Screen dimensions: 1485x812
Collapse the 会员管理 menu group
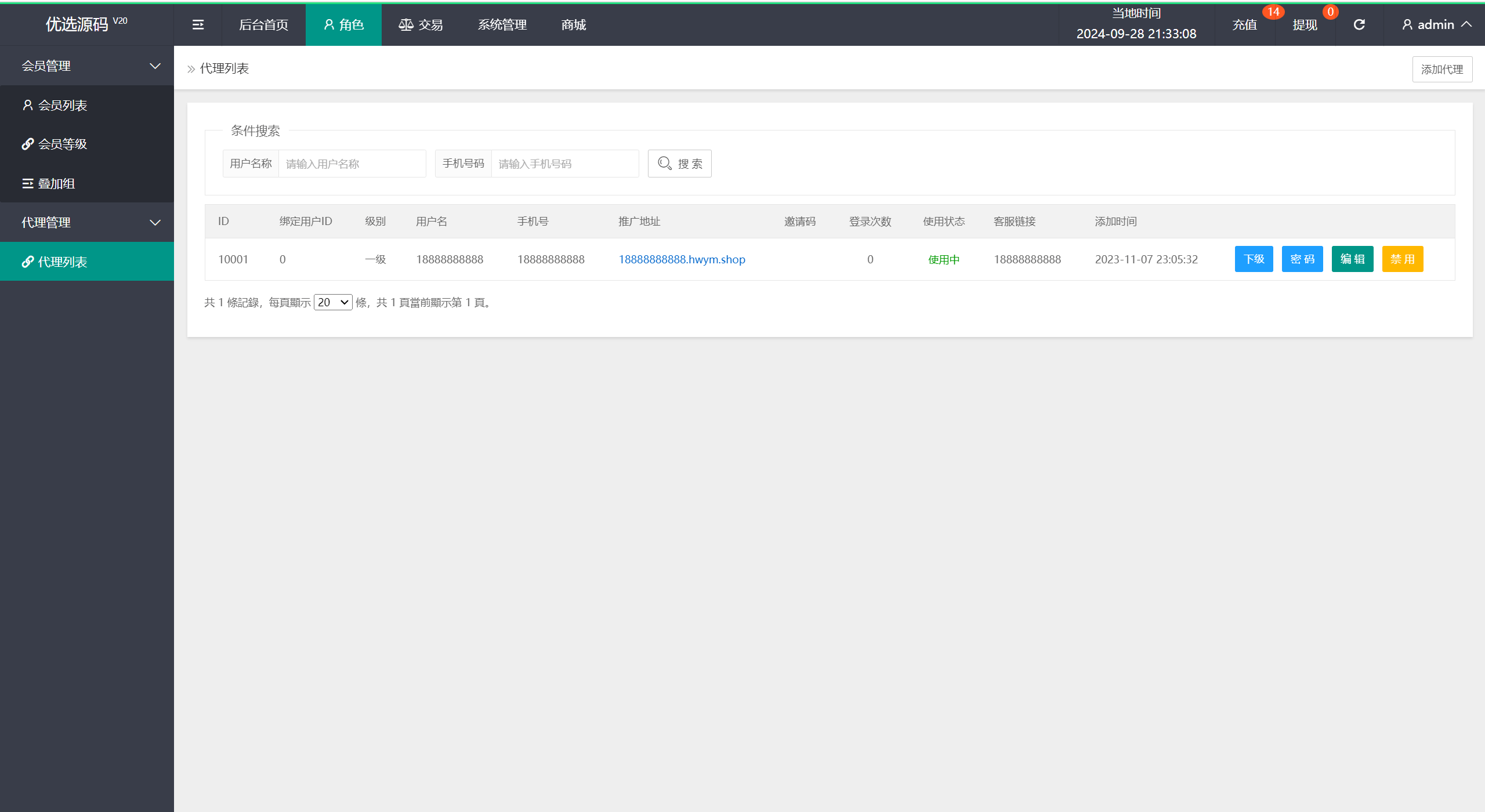87,66
